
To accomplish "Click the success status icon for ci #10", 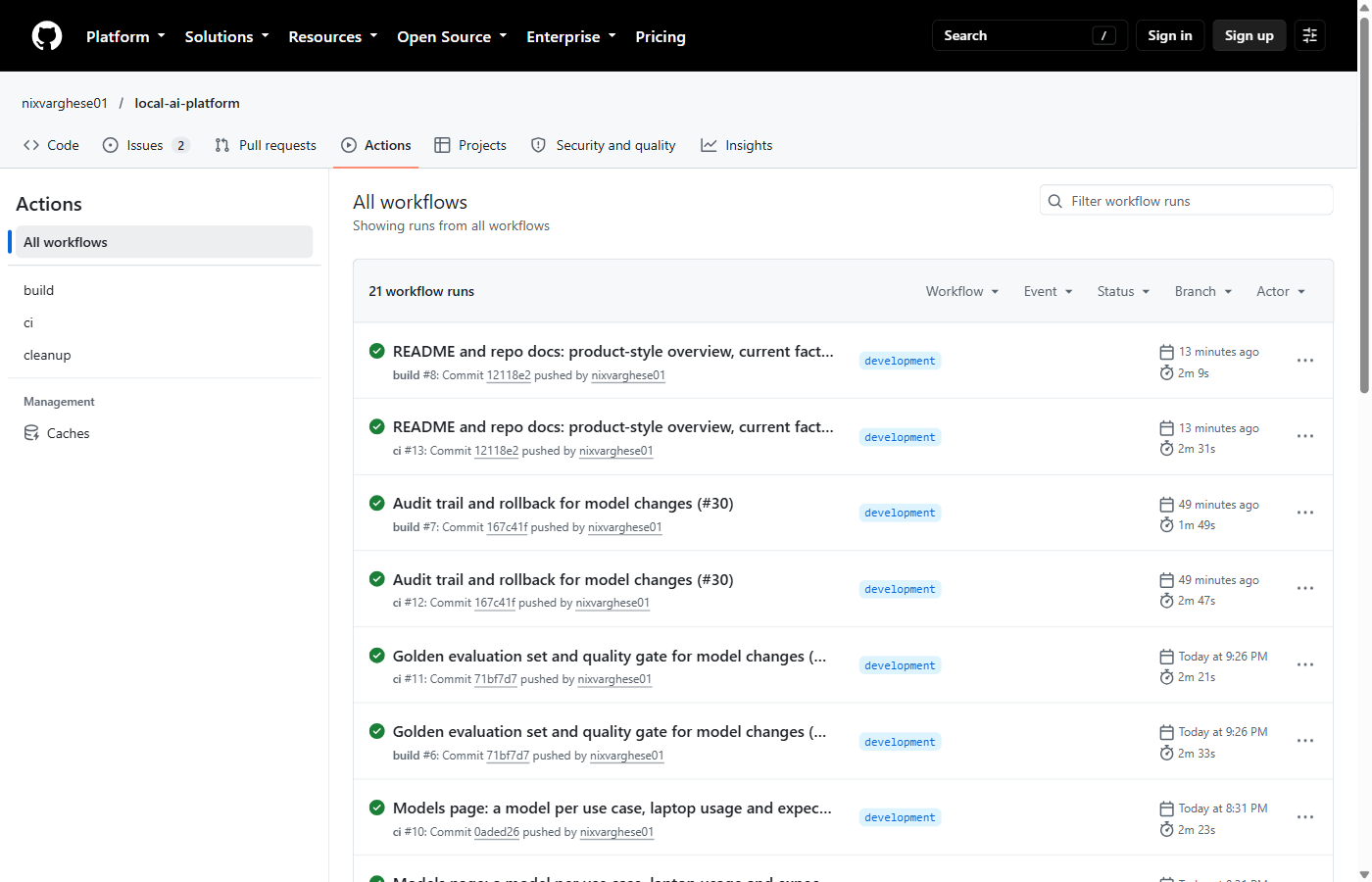I will (x=377, y=808).
